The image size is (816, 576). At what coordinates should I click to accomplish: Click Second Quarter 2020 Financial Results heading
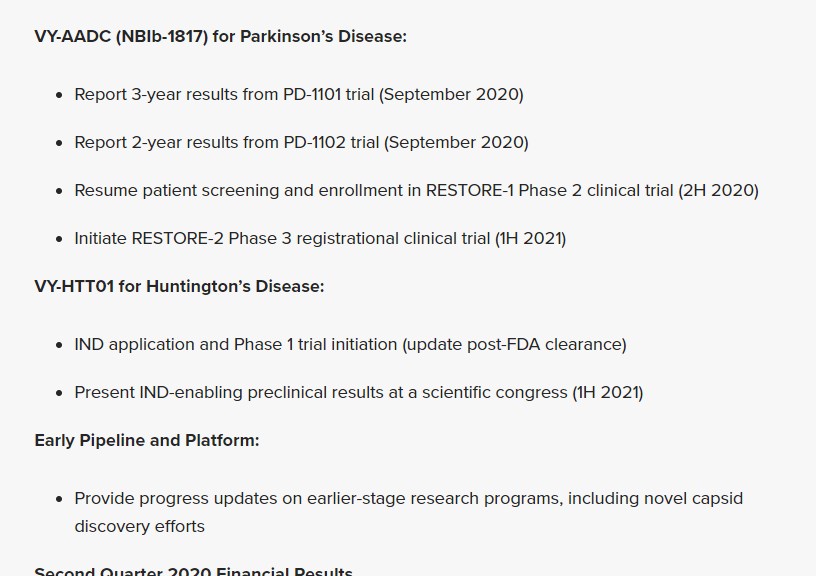193,570
